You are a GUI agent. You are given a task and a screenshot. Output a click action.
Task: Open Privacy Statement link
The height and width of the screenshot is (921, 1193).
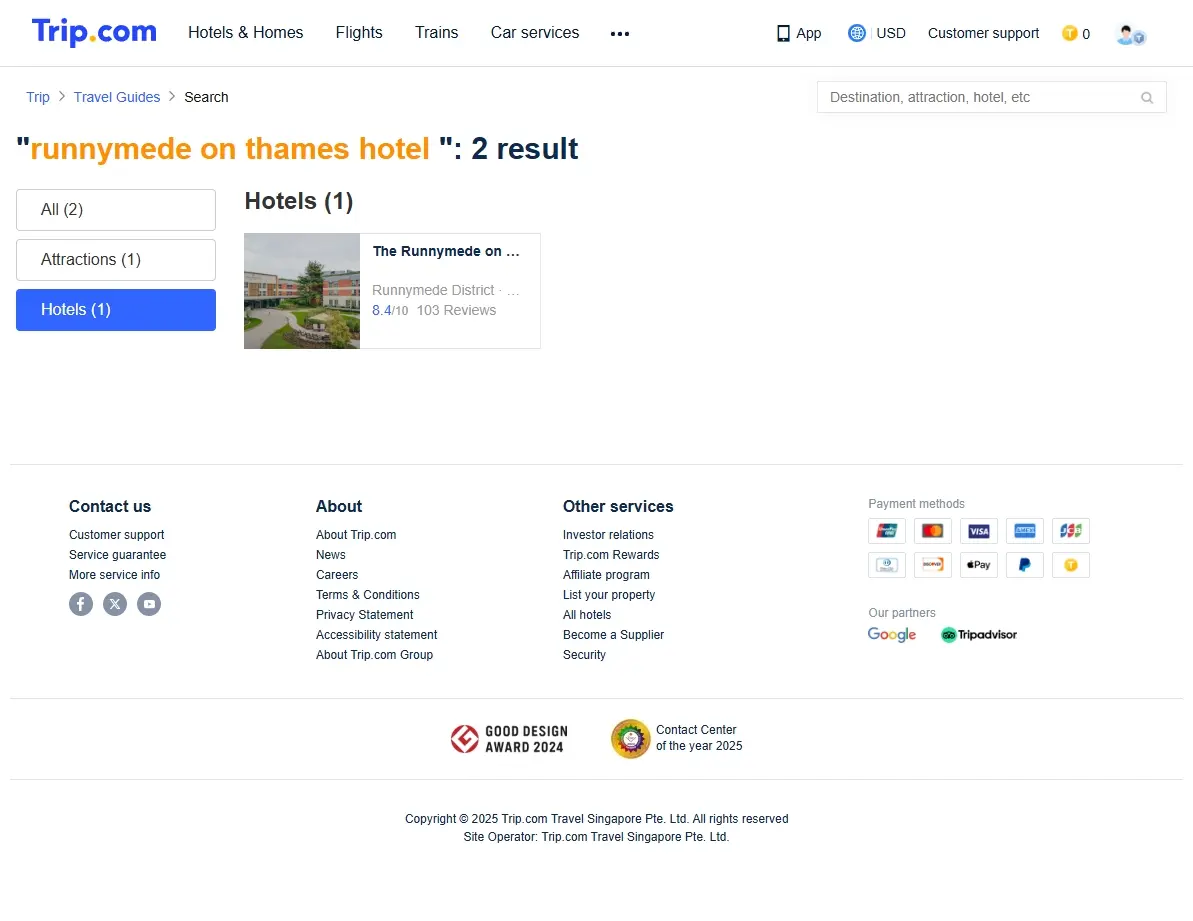pos(364,615)
